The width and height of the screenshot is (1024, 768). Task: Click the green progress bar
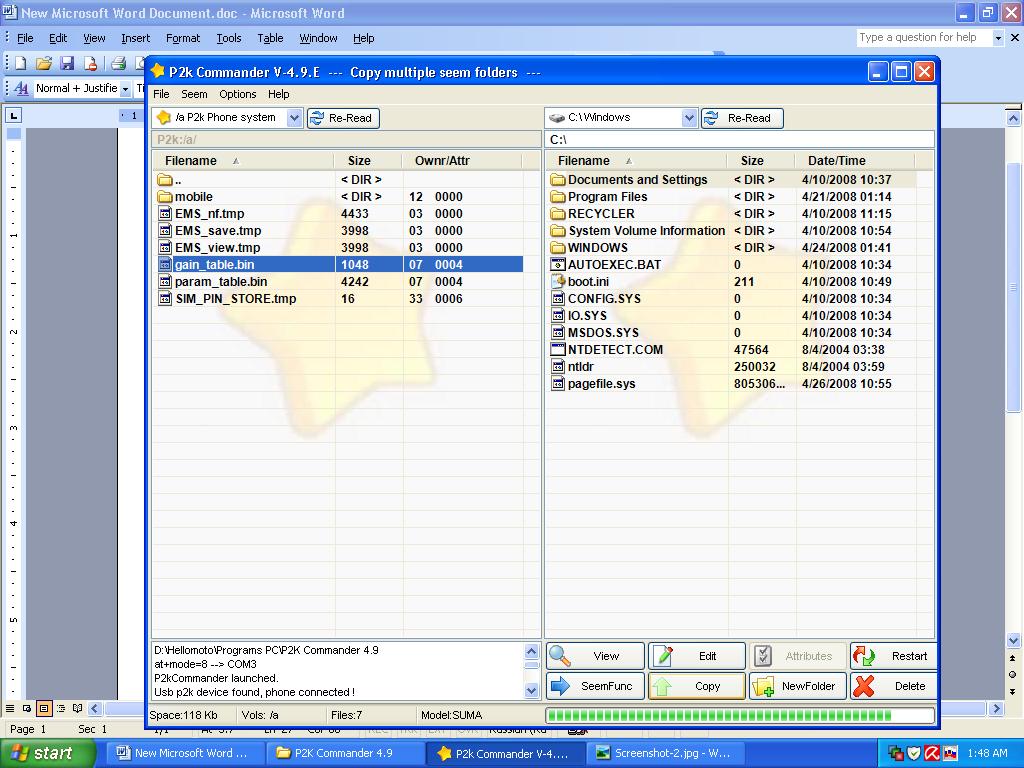(739, 716)
